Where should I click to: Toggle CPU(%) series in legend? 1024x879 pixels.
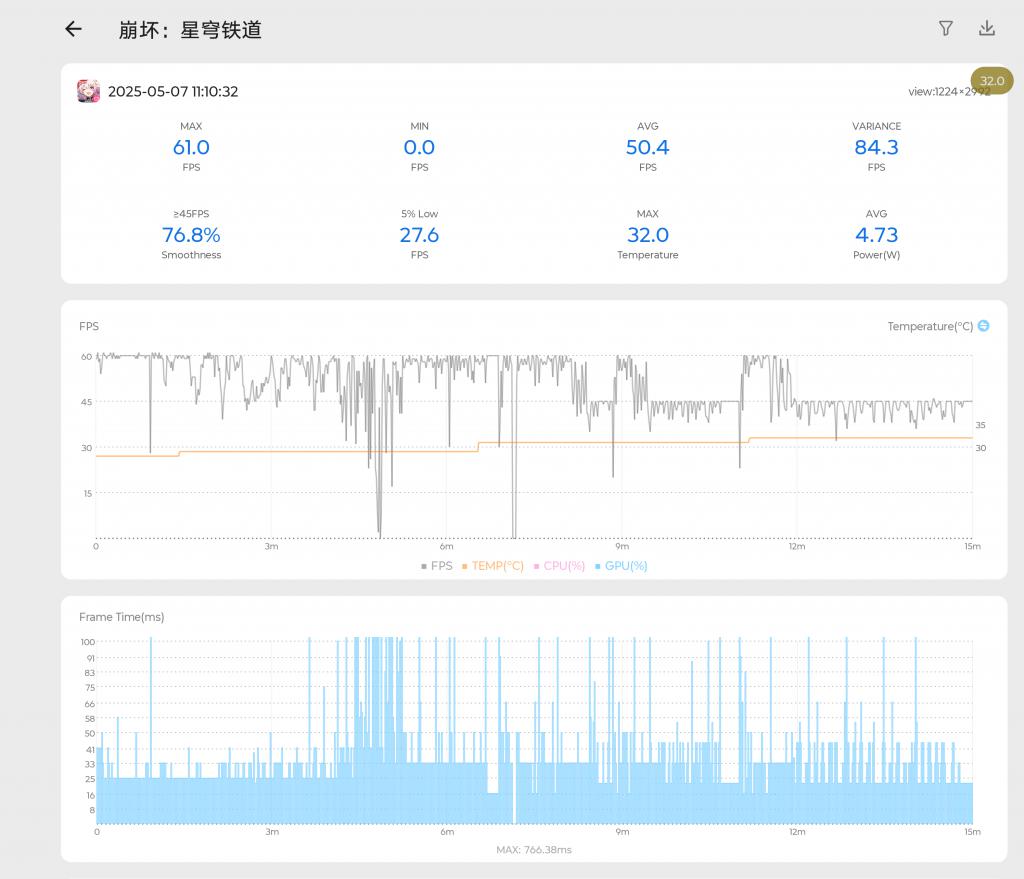click(559, 566)
